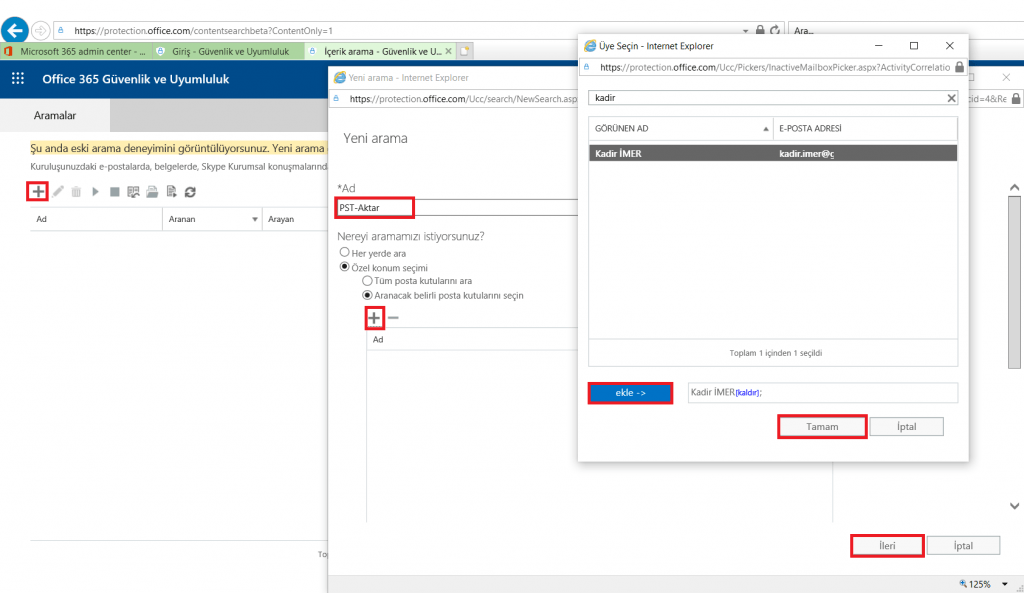Image resolution: width=1024 pixels, height=593 pixels.
Task: Select the 'Tüm posta kutularını ara' option
Action: [x=366, y=281]
